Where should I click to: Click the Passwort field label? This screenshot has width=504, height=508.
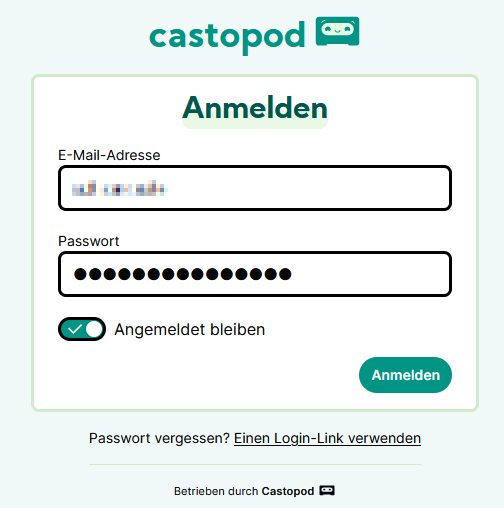[88, 241]
